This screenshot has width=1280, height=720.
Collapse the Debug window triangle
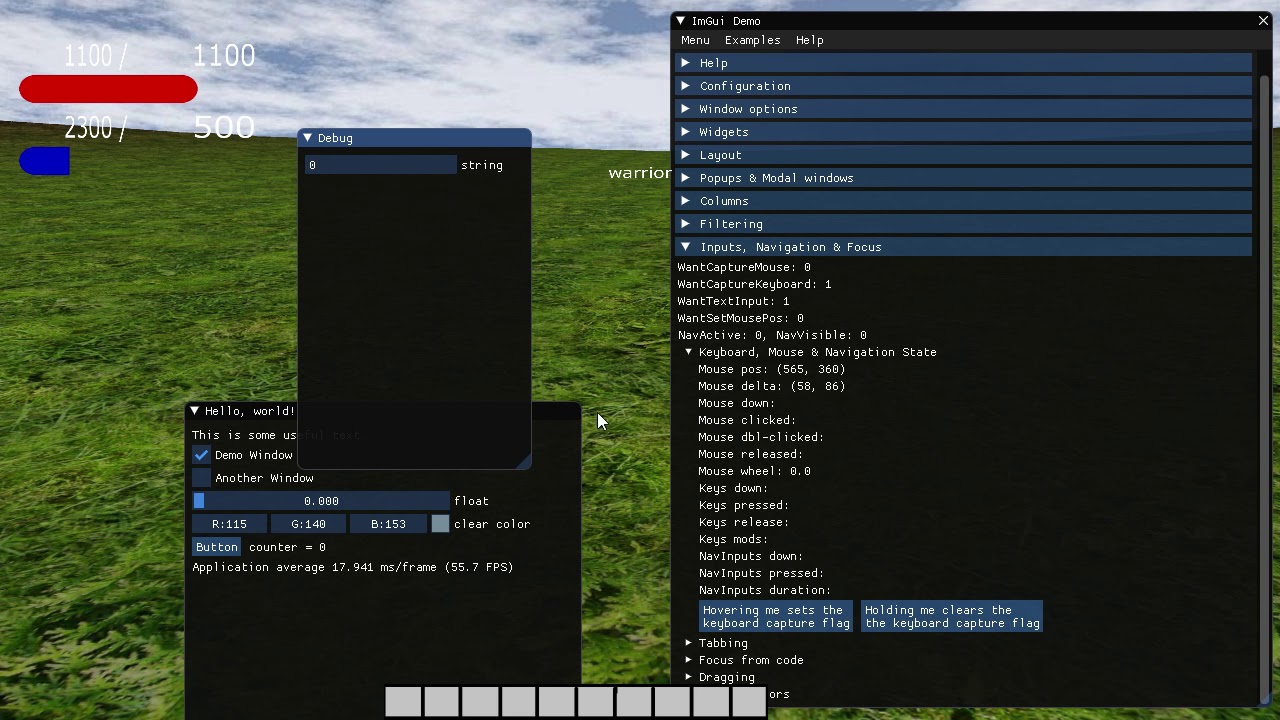click(x=308, y=138)
